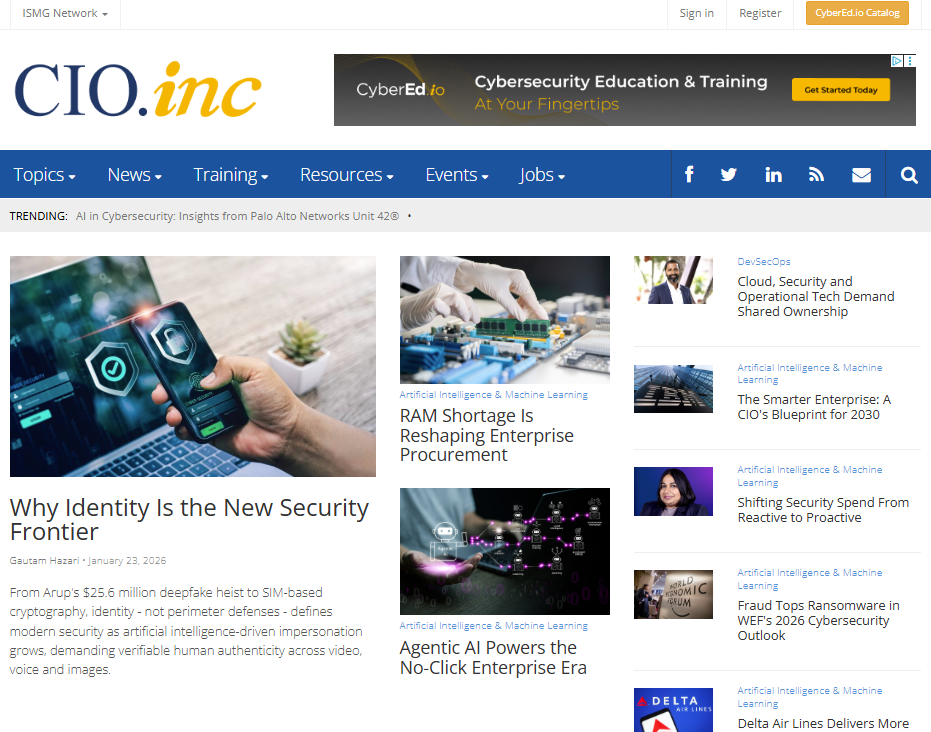Expand the Training dropdown menu
Image resolution: width=931 pixels, height=732 pixels.
coord(231,175)
